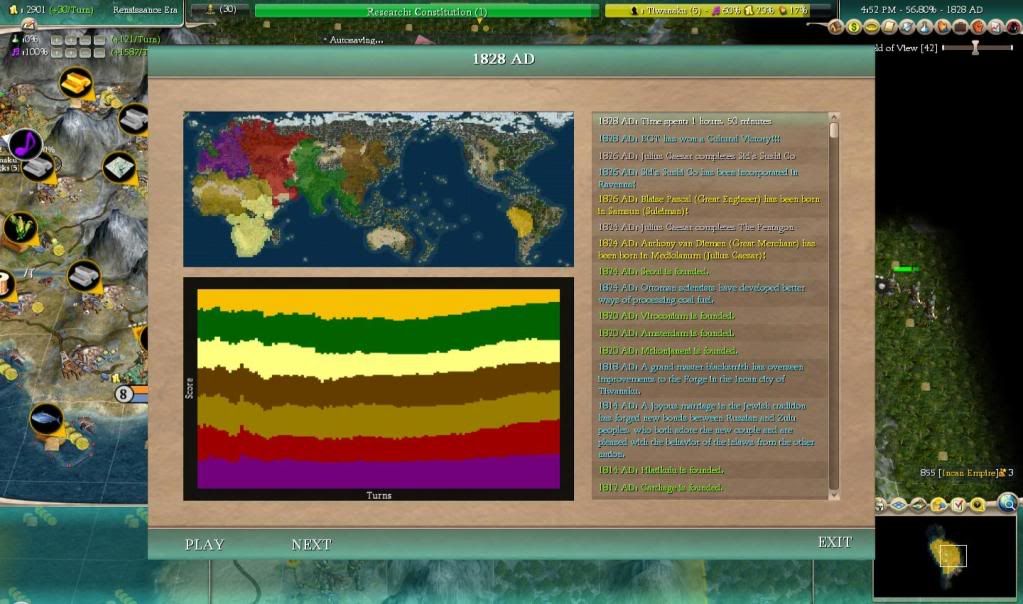
Task: Open the Domestic Advisor house icon
Action: (x=836, y=27)
